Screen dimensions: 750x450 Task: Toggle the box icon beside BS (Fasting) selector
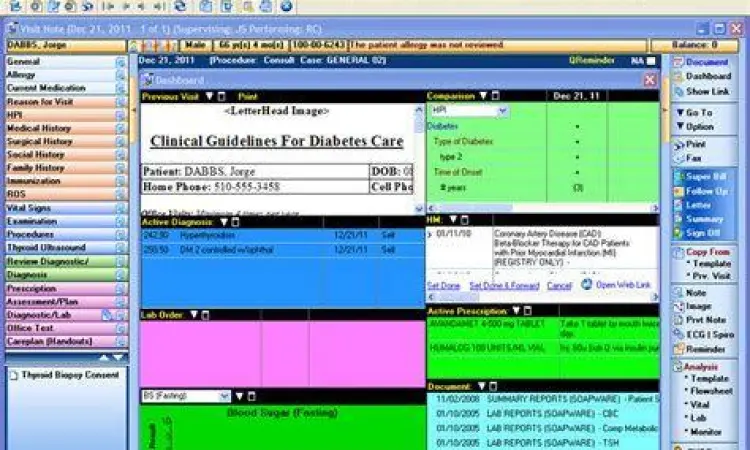252,396
